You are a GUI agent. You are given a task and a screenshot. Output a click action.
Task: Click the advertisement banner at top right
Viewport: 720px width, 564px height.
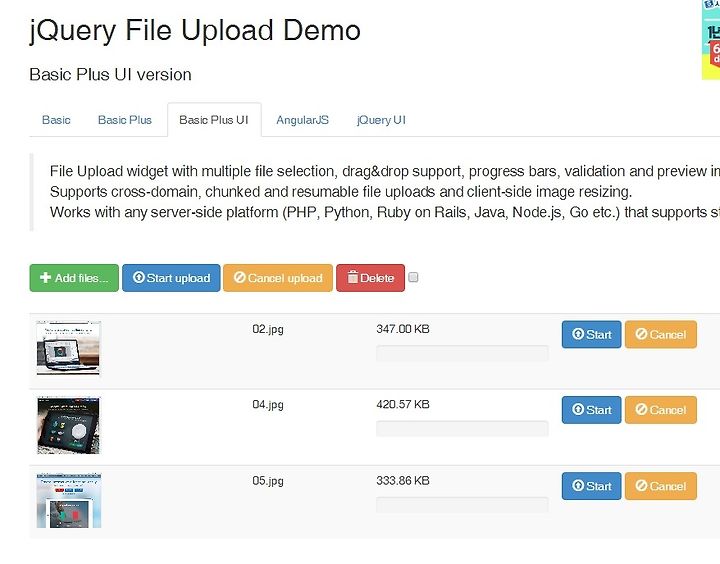[x=711, y=40]
